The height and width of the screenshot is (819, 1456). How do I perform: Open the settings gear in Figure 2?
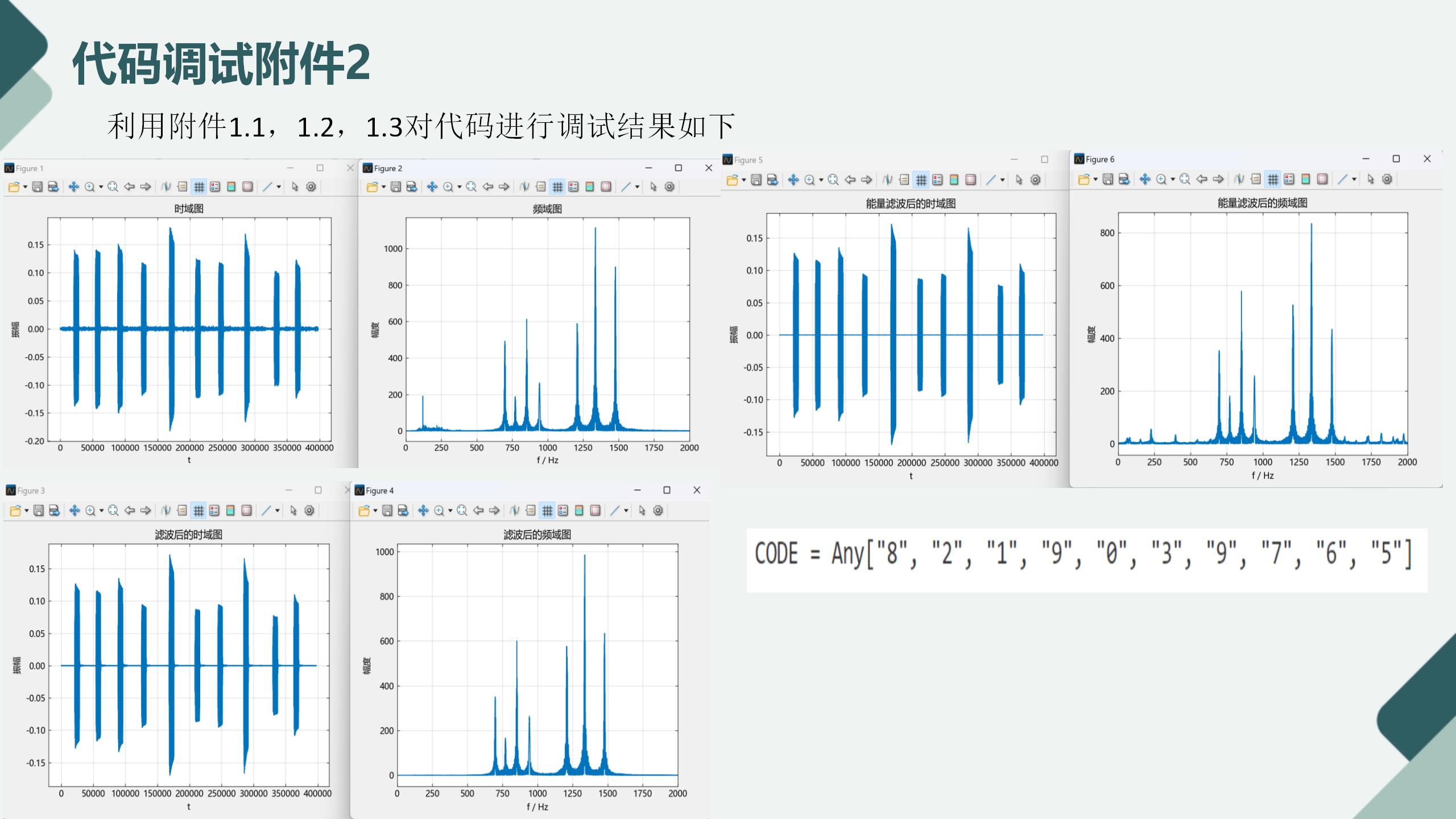(670, 187)
